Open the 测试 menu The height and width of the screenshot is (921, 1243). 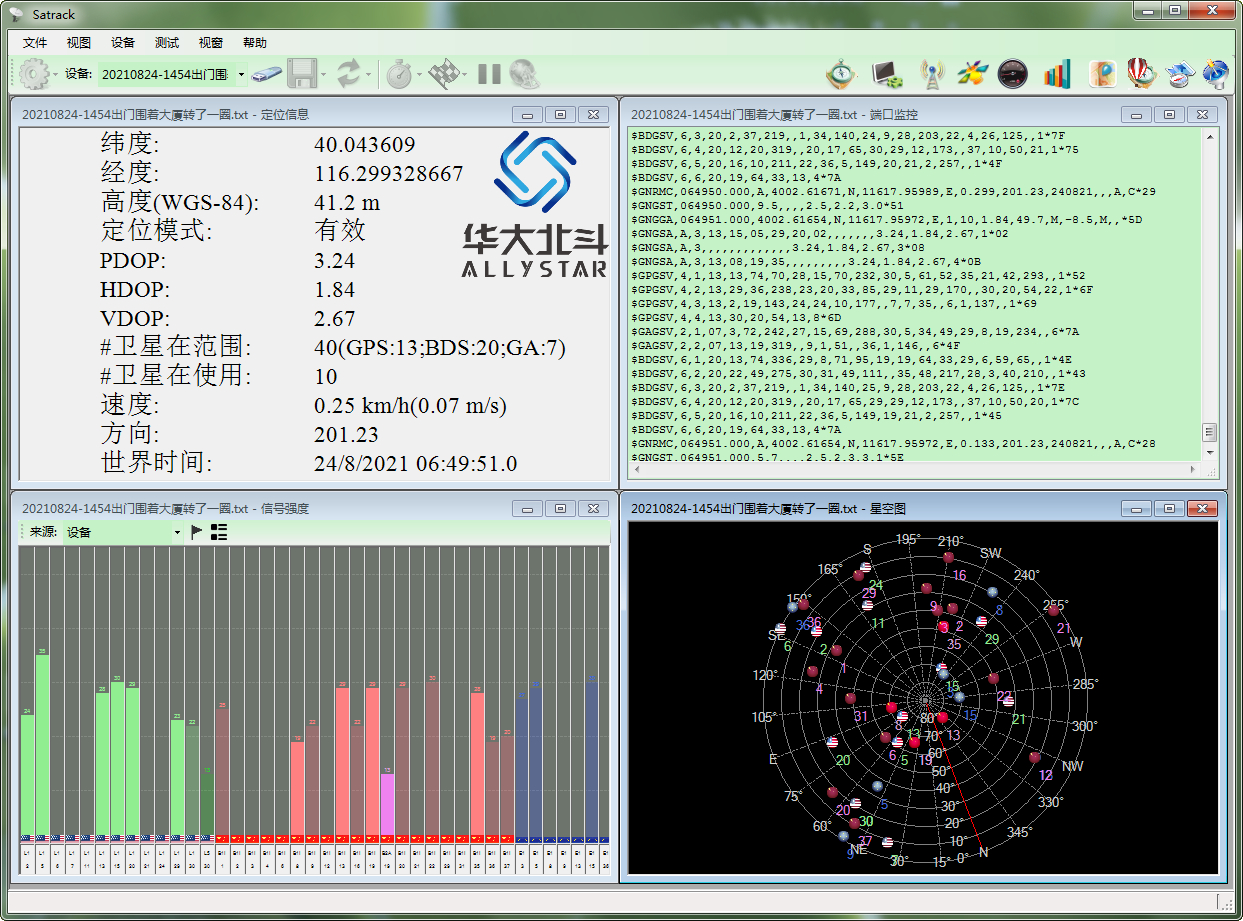[167, 43]
